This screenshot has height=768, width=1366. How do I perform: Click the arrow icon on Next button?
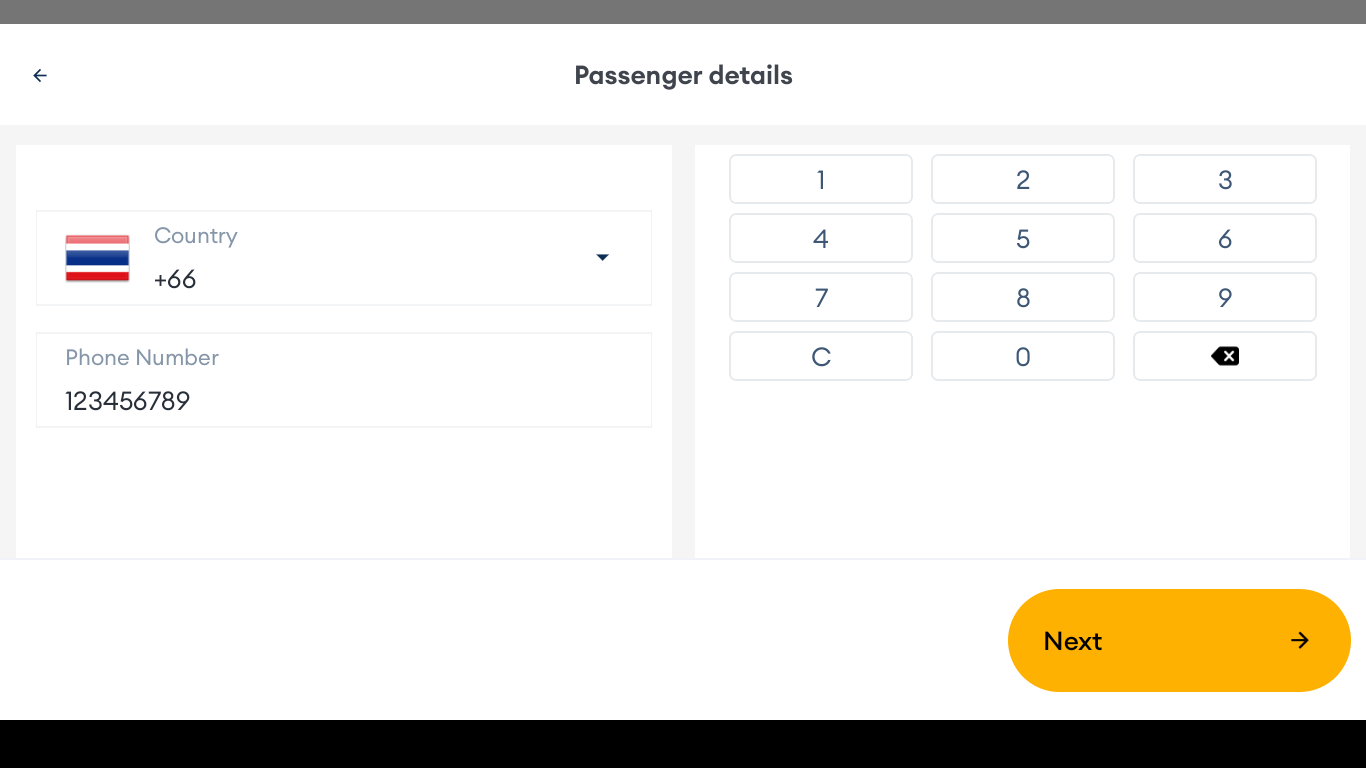click(1299, 640)
